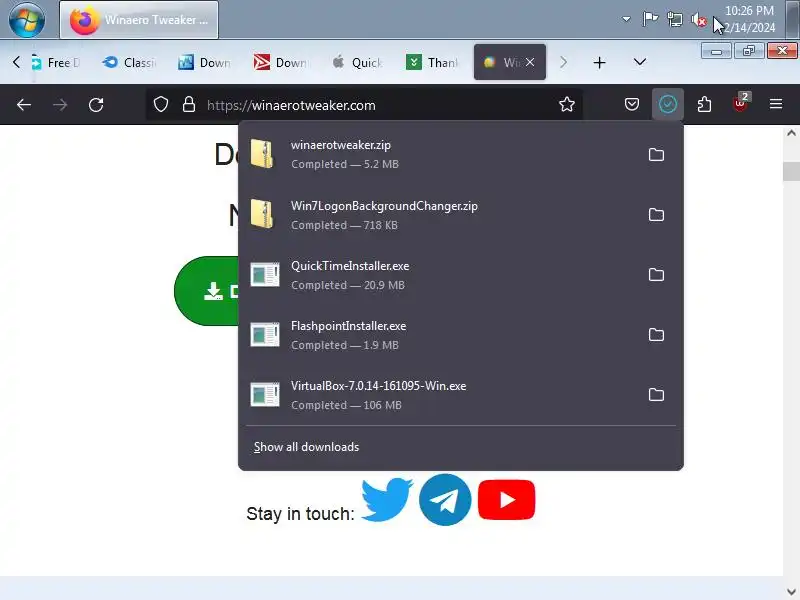800x600 pixels.
Task: Switch to the first Down tab
Action: tap(204, 62)
